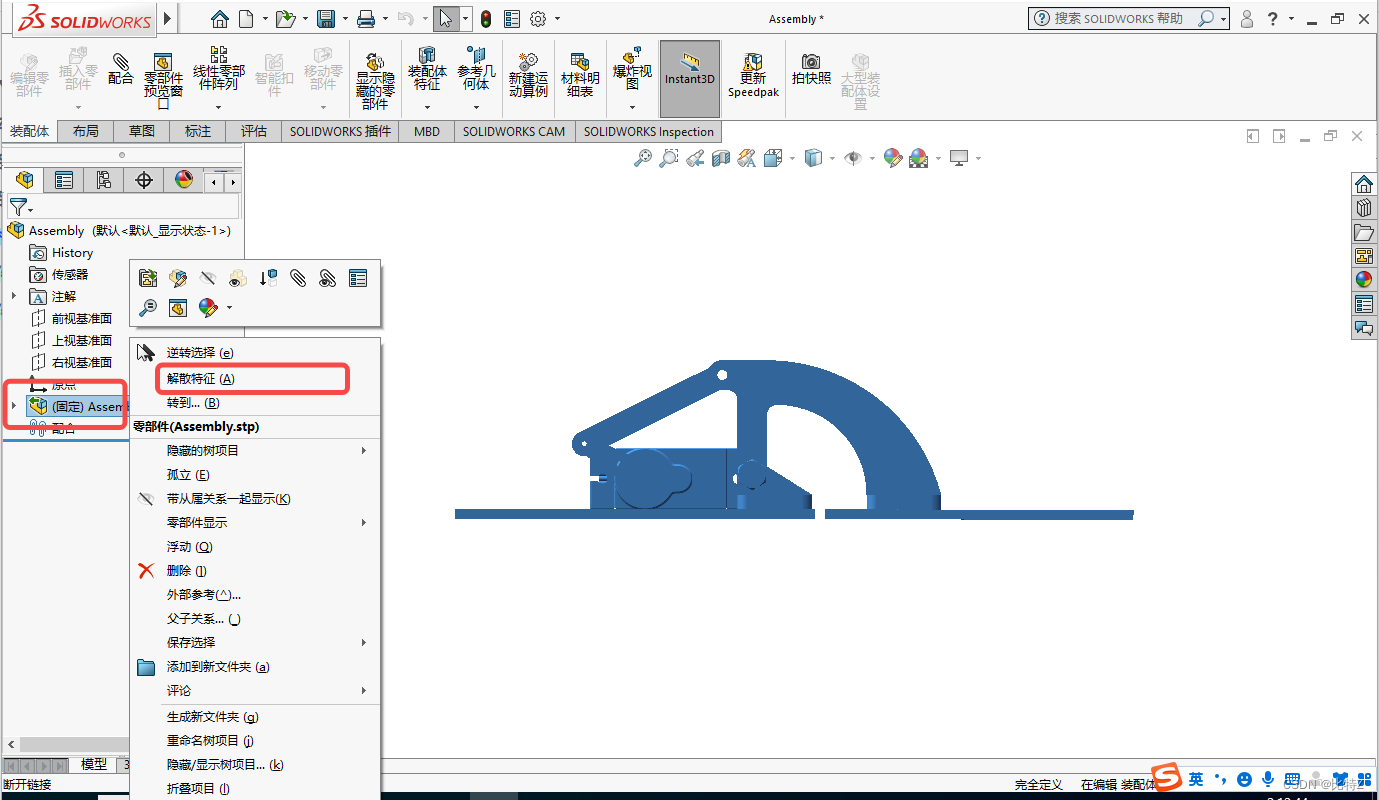This screenshot has width=1379, height=800.
Task: Open the DimXpertManager crosshair tab
Action: click(144, 180)
